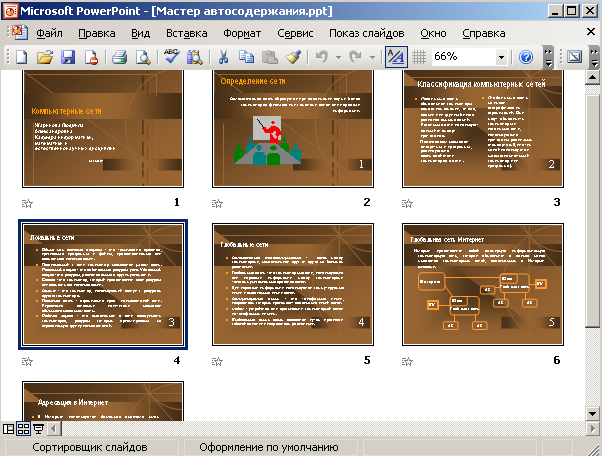Click the transition star icon under slide 3

click(407, 203)
